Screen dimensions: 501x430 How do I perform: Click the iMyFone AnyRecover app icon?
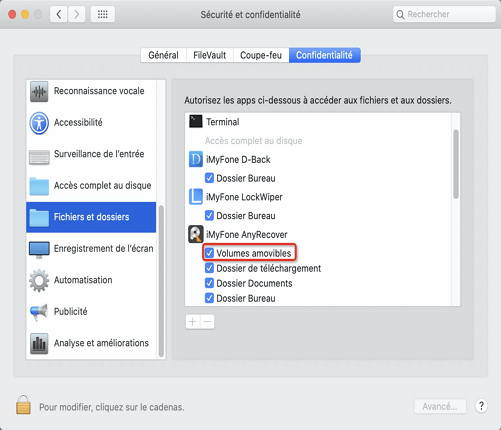pyautogui.click(x=196, y=234)
